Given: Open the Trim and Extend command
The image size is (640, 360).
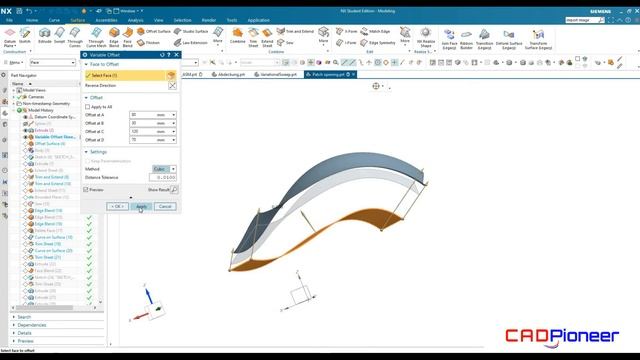Looking at the screenshot, I should click(x=296, y=31).
